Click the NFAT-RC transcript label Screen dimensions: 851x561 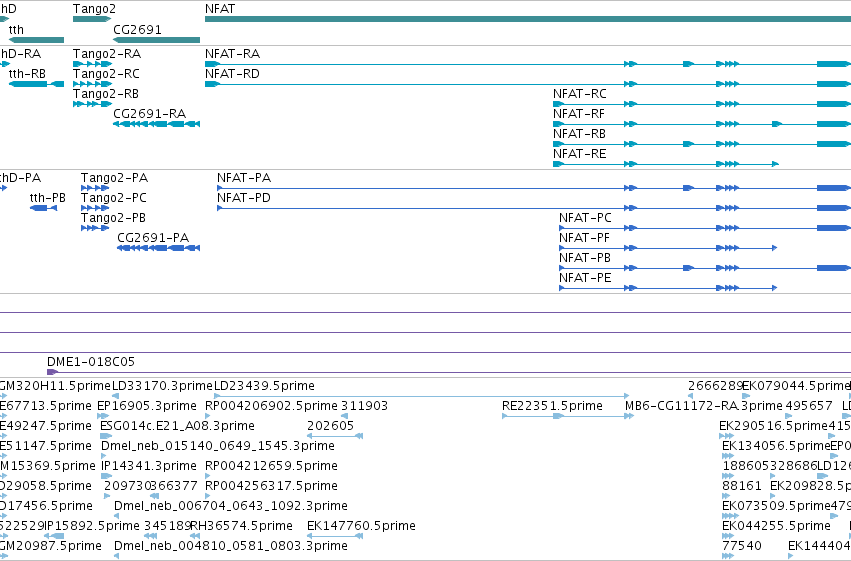pos(580,94)
